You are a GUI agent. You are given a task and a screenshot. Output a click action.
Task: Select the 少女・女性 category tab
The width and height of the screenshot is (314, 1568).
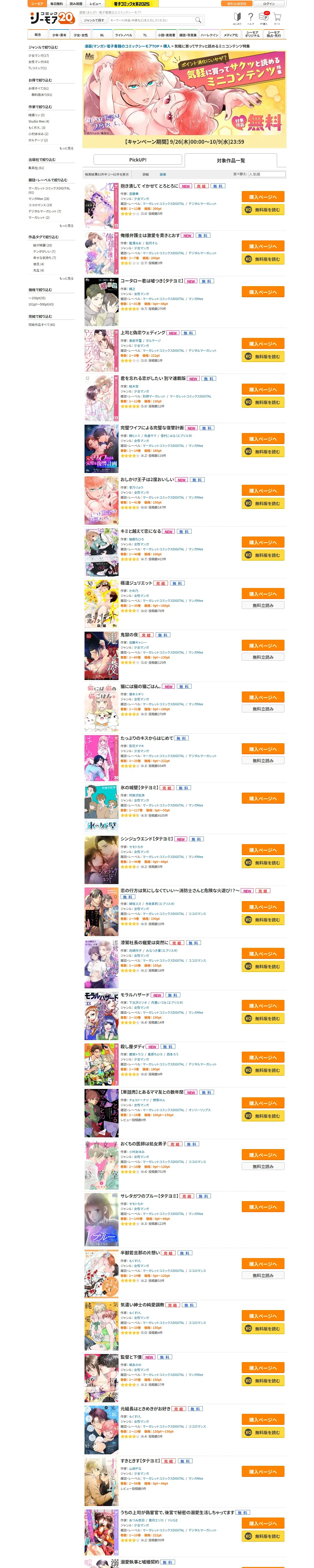tap(81, 35)
